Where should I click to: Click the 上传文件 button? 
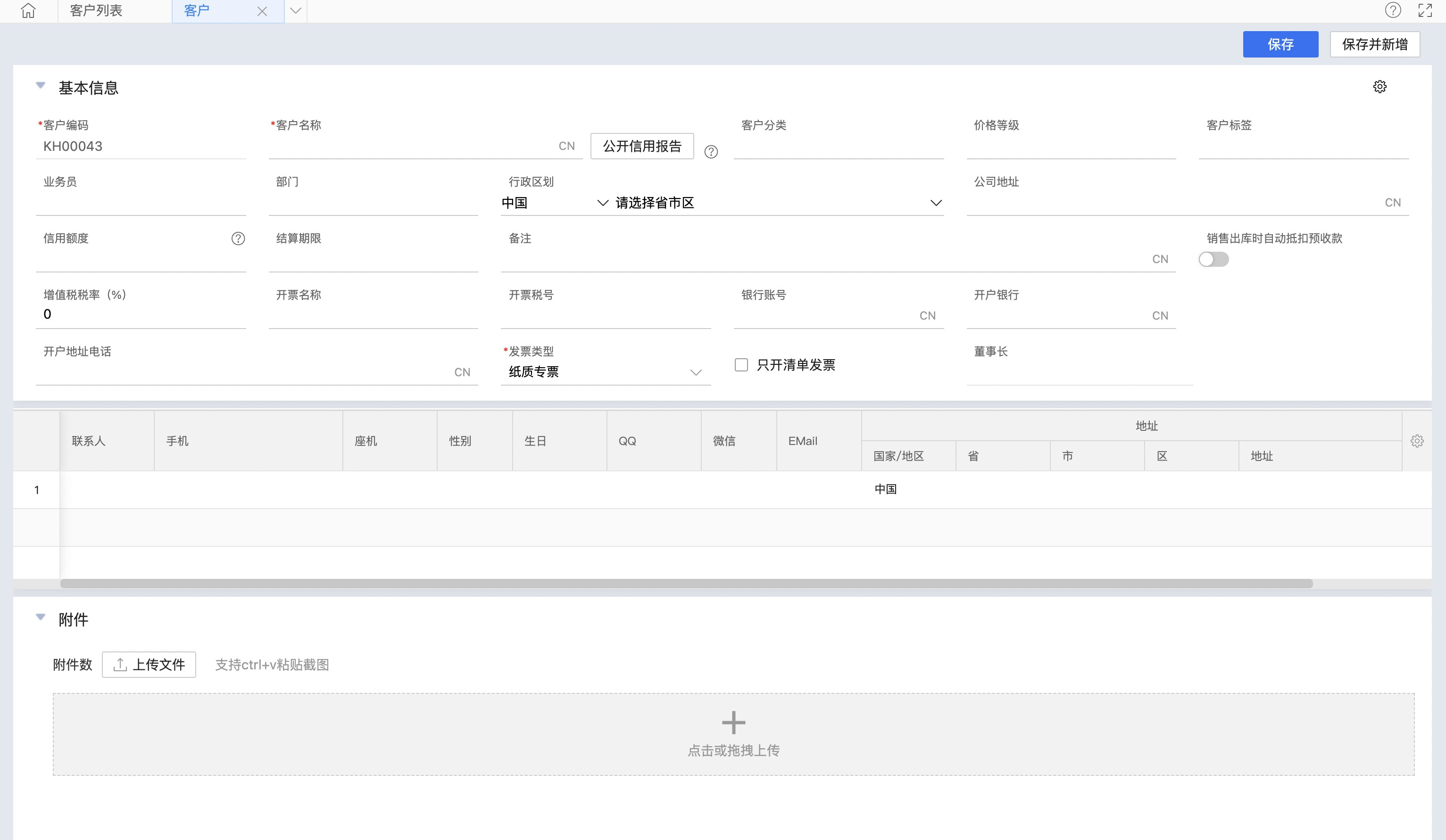pos(149,665)
